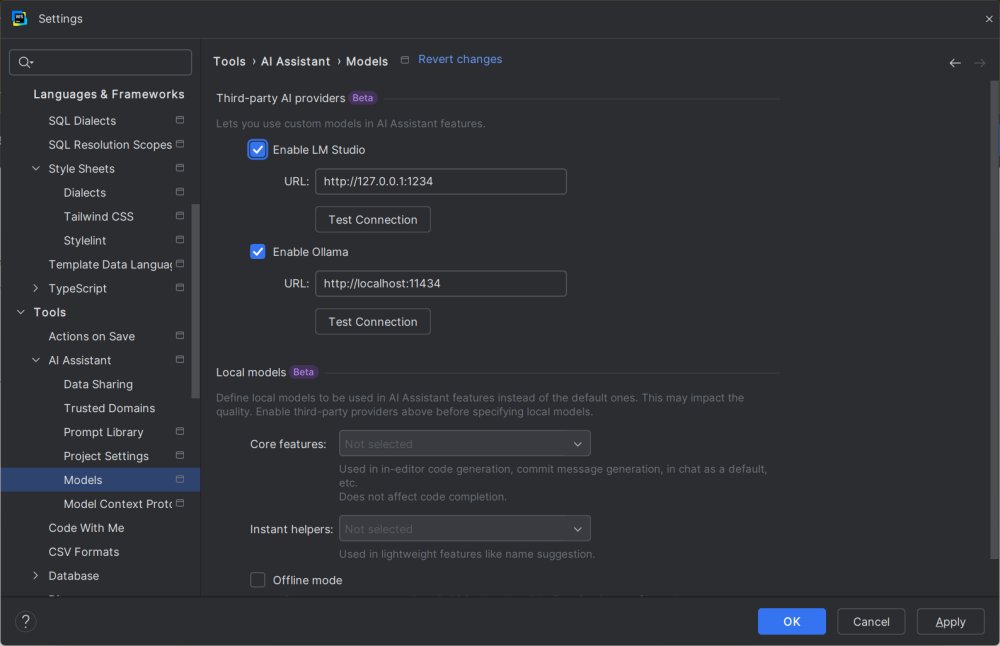Image resolution: width=1000 pixels, height=646 pixels.
Task: Expand the TypeScript tree node
Action: tap(36, 288)
